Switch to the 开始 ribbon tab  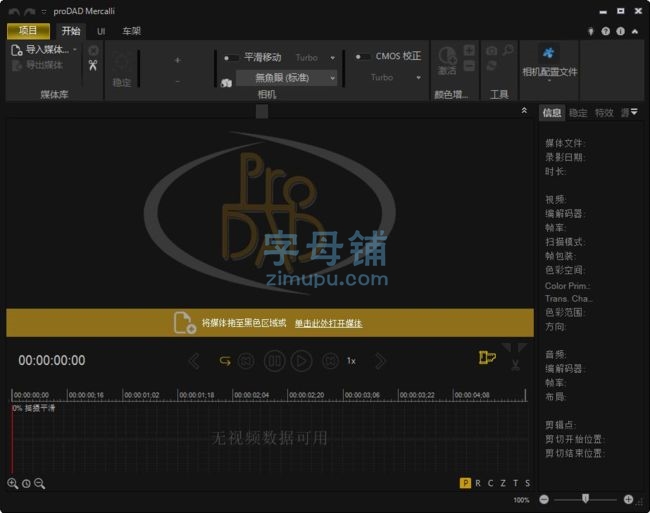point(71,31)
